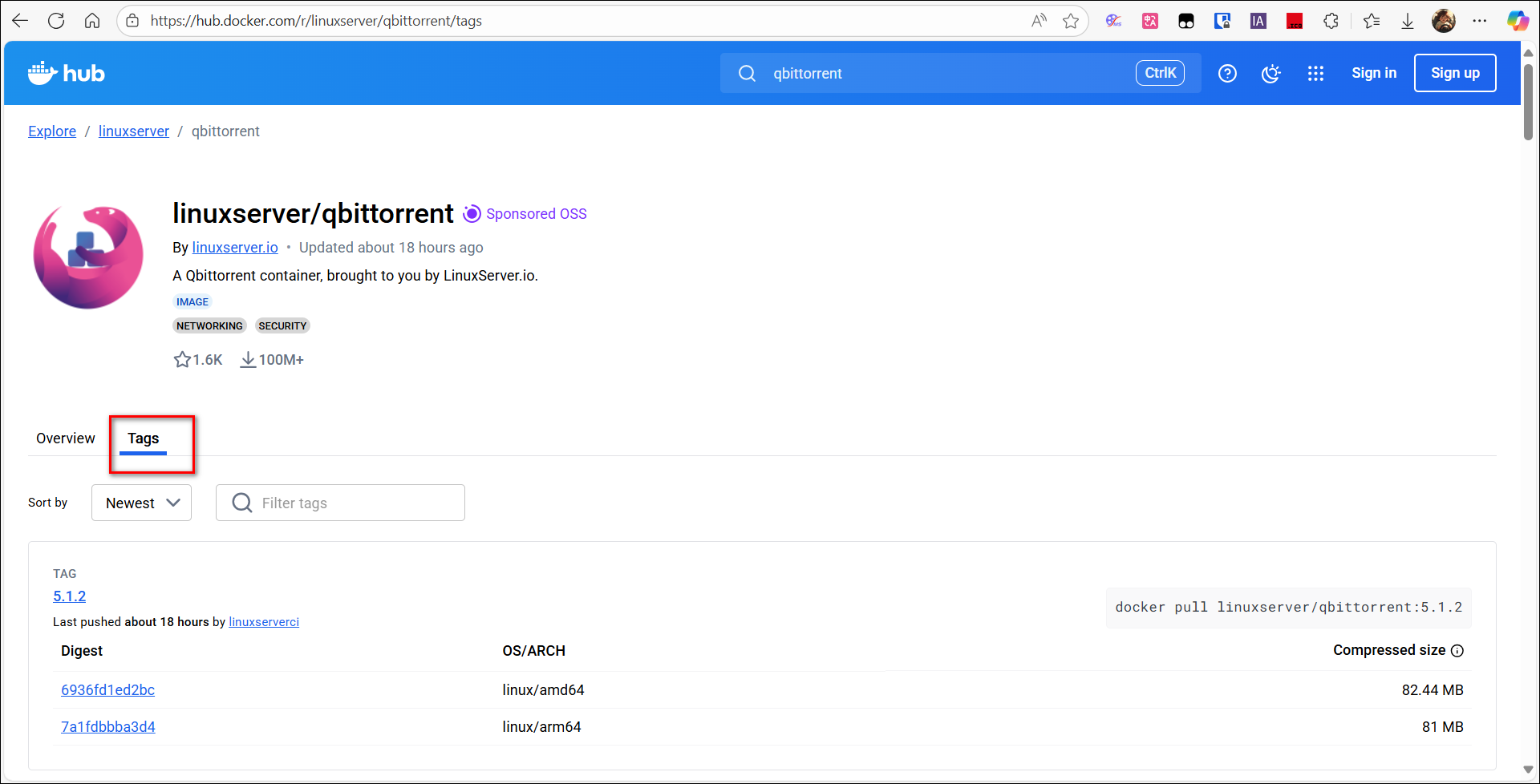This screenshot has height=784, width=1540.
Task: Click the Docker Hub logo
Action: (67, 74)
